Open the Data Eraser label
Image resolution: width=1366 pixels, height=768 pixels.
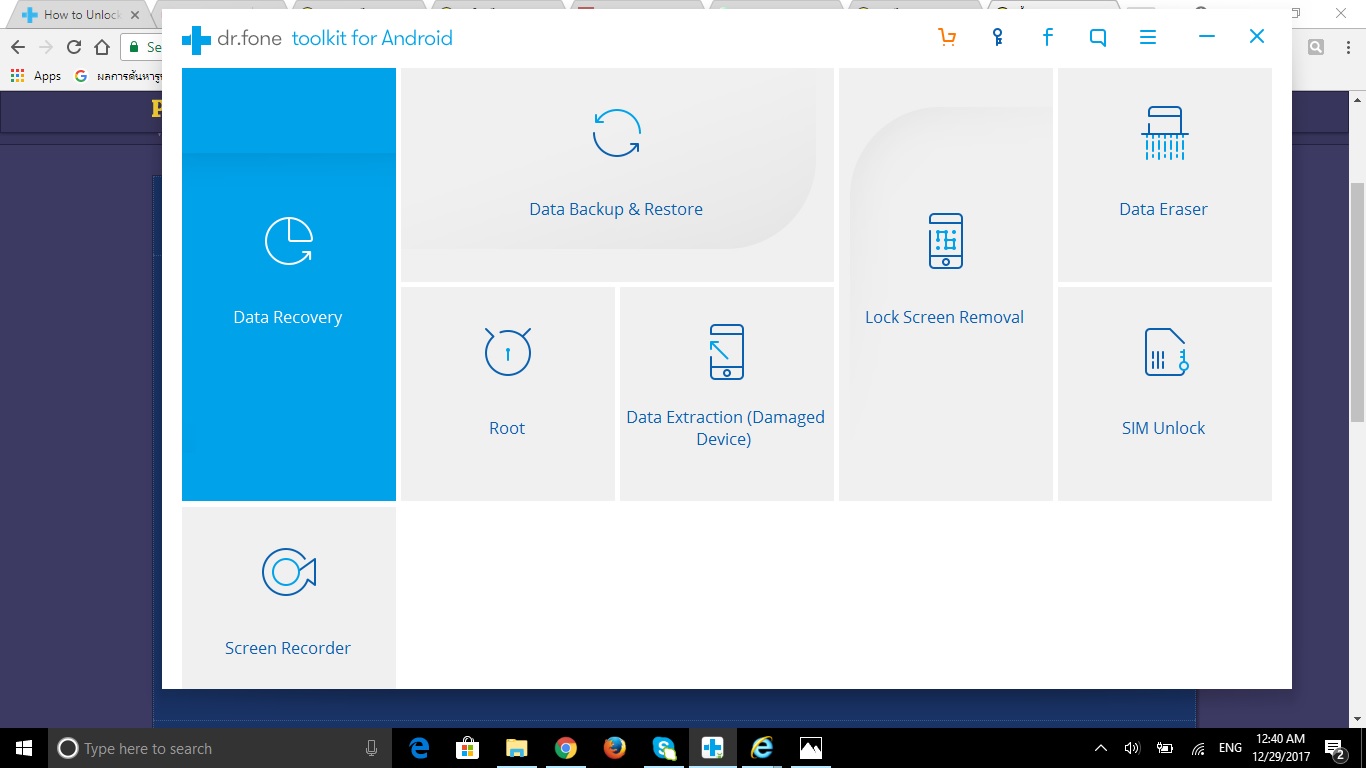pyautogui.click(x=1163, y=209)
